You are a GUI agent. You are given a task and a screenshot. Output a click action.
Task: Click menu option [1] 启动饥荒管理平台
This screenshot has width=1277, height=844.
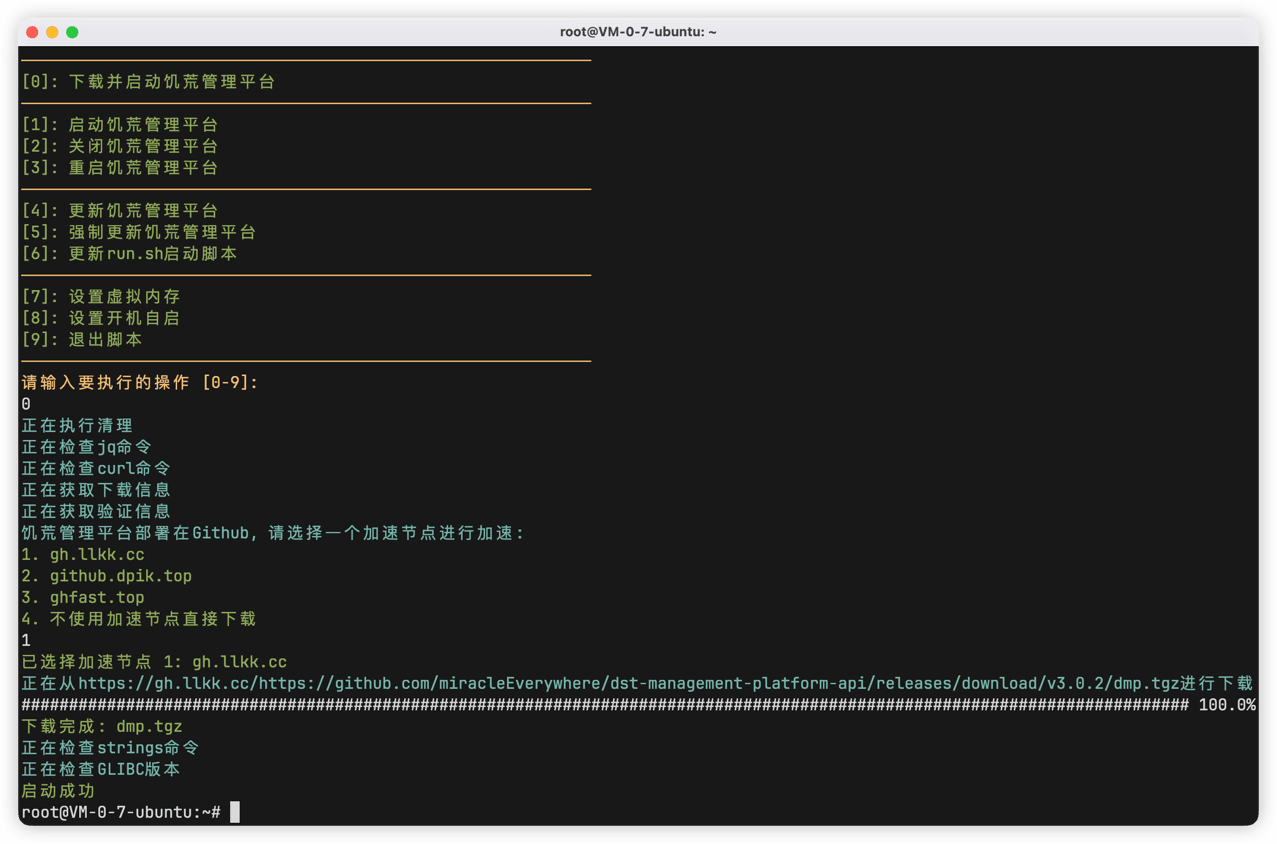pos(120,125)
